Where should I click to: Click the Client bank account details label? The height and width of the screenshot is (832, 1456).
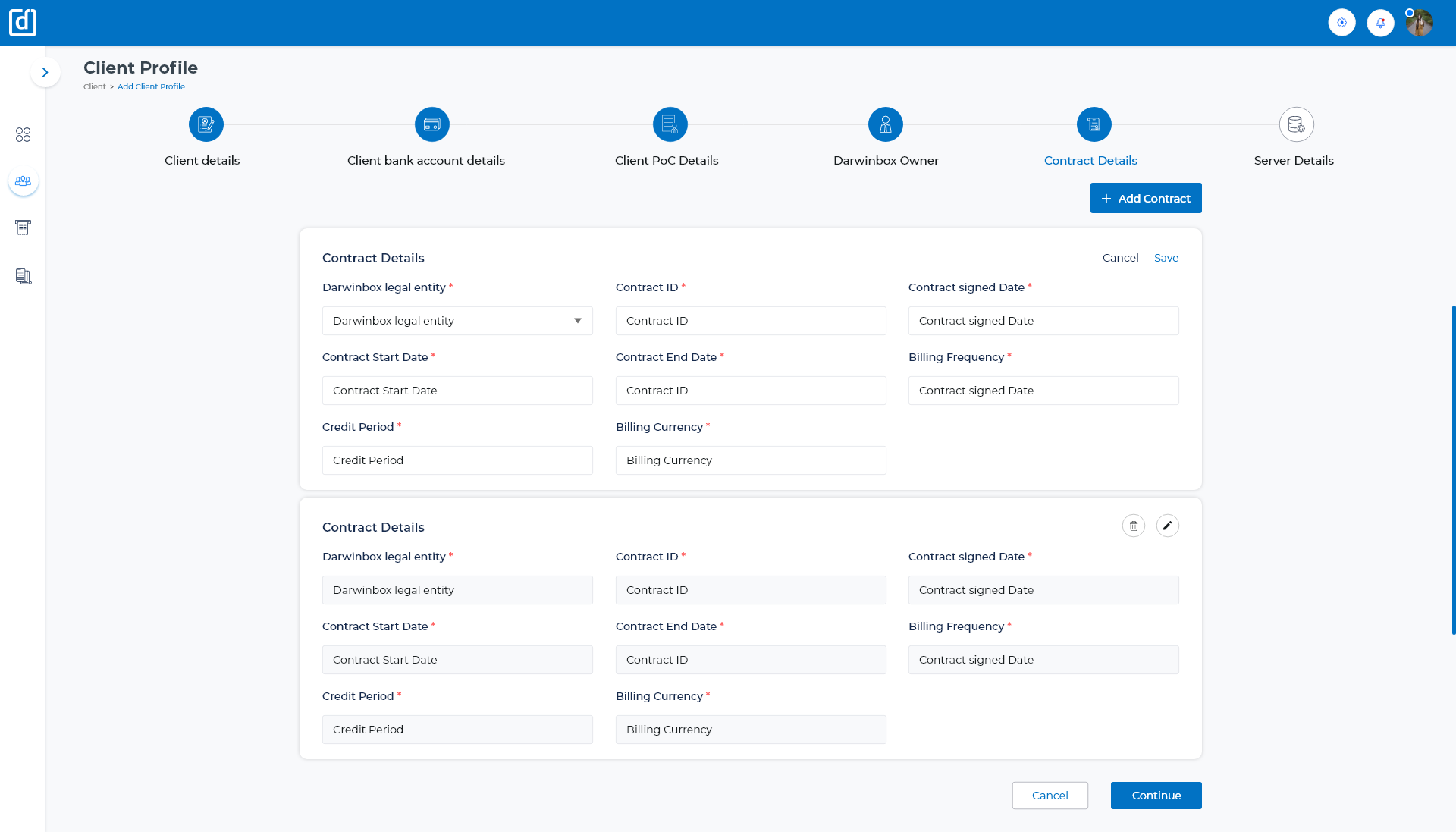[426, 160]
